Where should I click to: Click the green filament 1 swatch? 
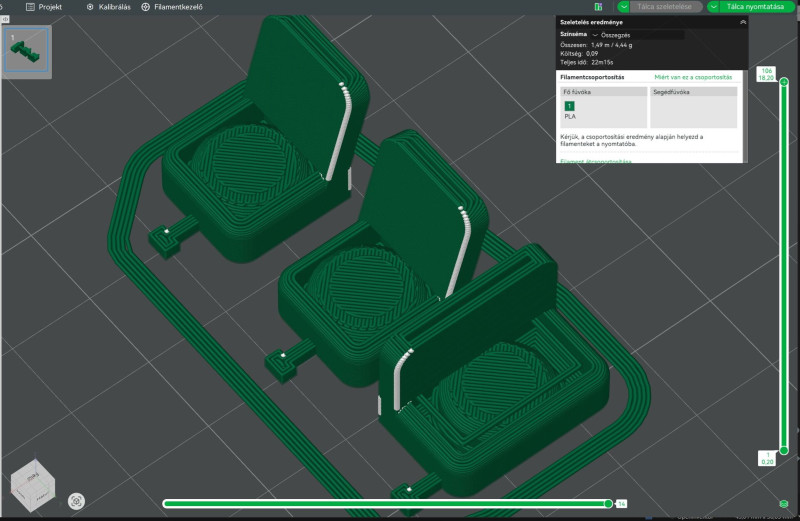[569, 106]
